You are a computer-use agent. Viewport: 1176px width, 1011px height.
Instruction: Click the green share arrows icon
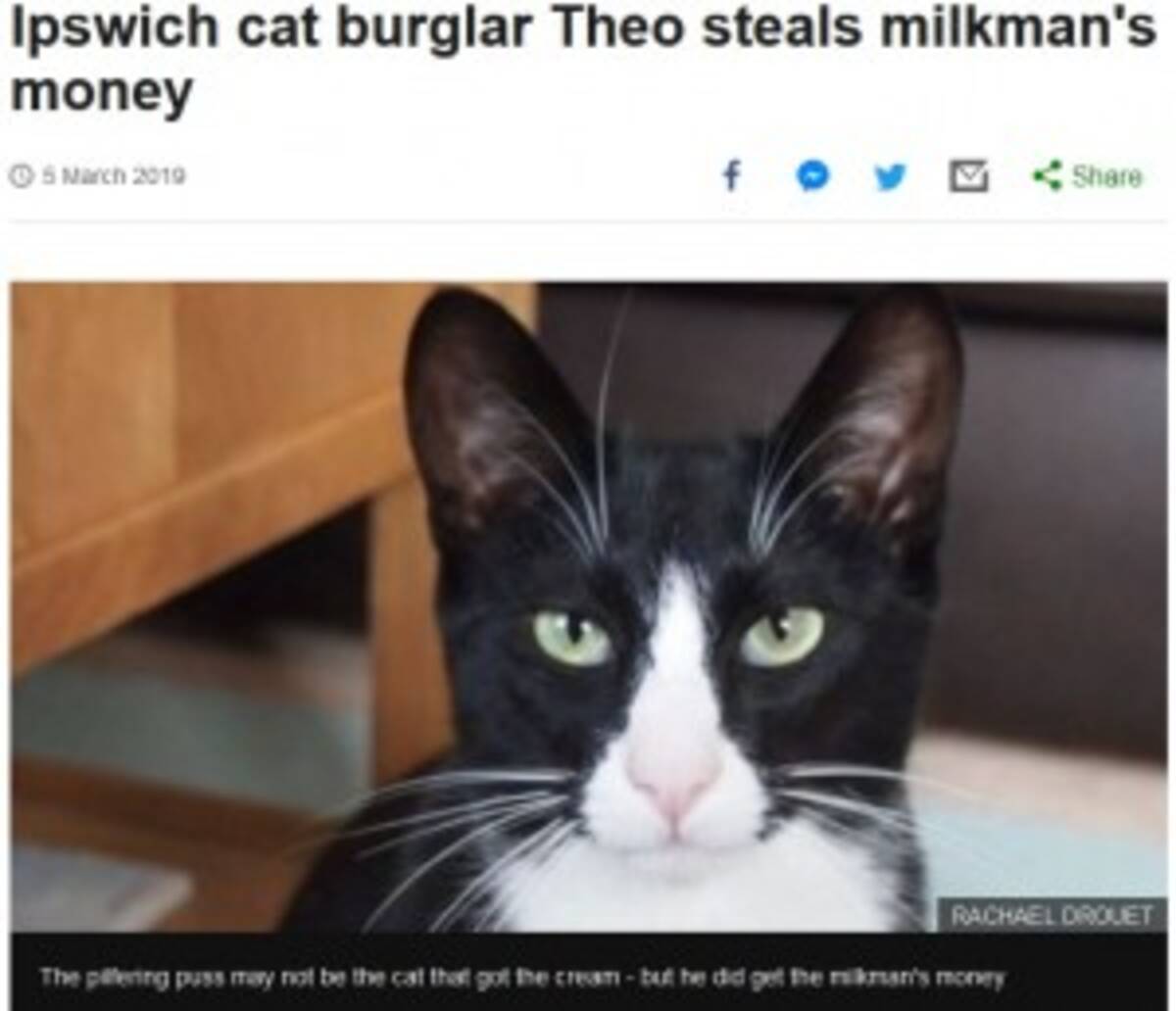pos(1047,176)
